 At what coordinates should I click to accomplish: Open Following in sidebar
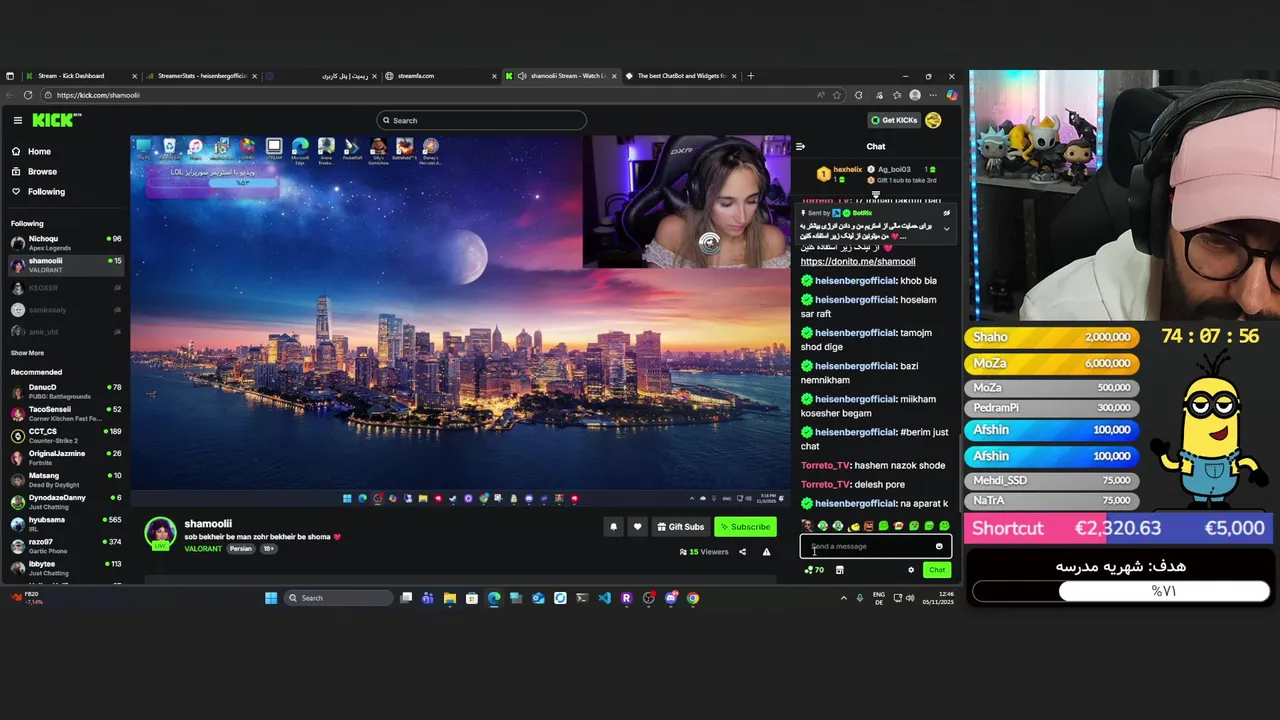[x=38, y=191]
